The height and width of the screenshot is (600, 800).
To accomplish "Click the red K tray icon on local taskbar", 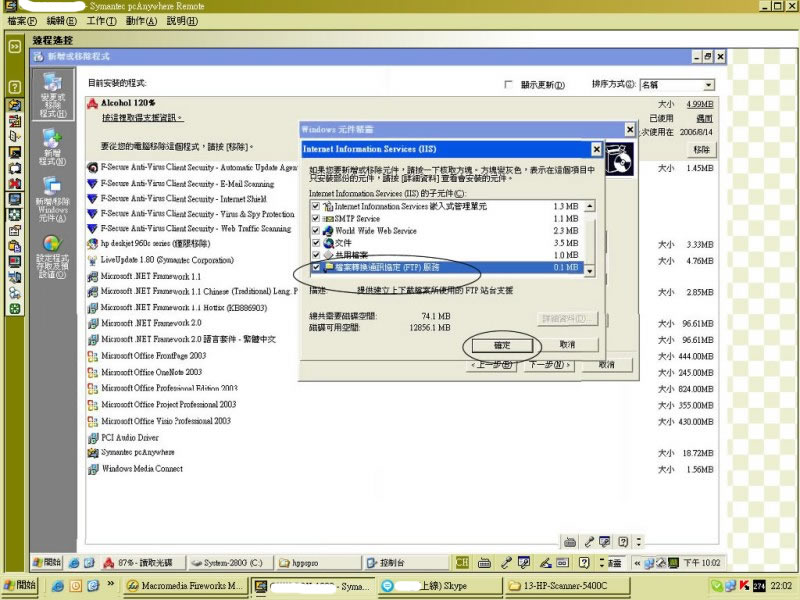I will (744, 586).
